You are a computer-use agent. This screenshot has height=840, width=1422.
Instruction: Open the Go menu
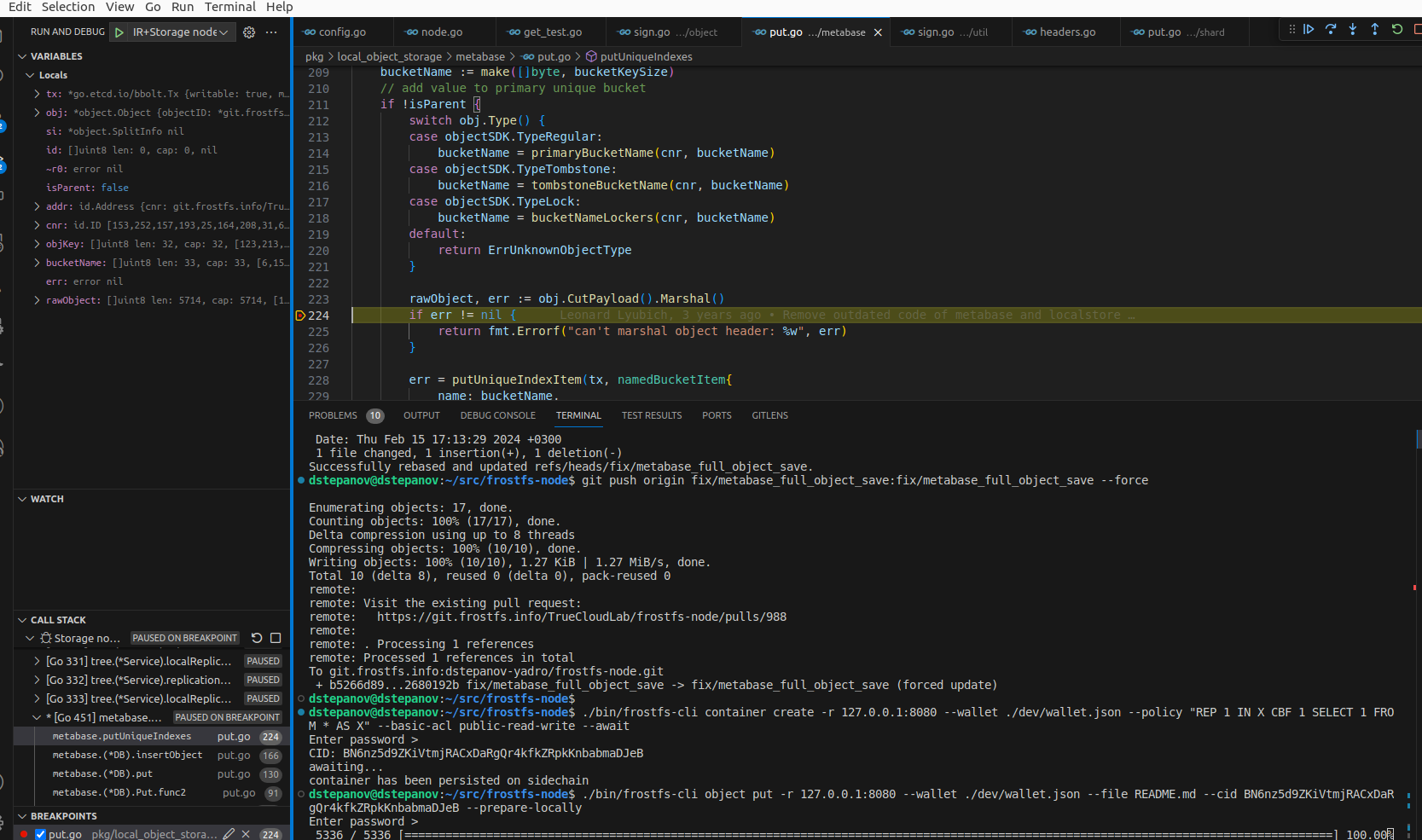pos(153,7)
